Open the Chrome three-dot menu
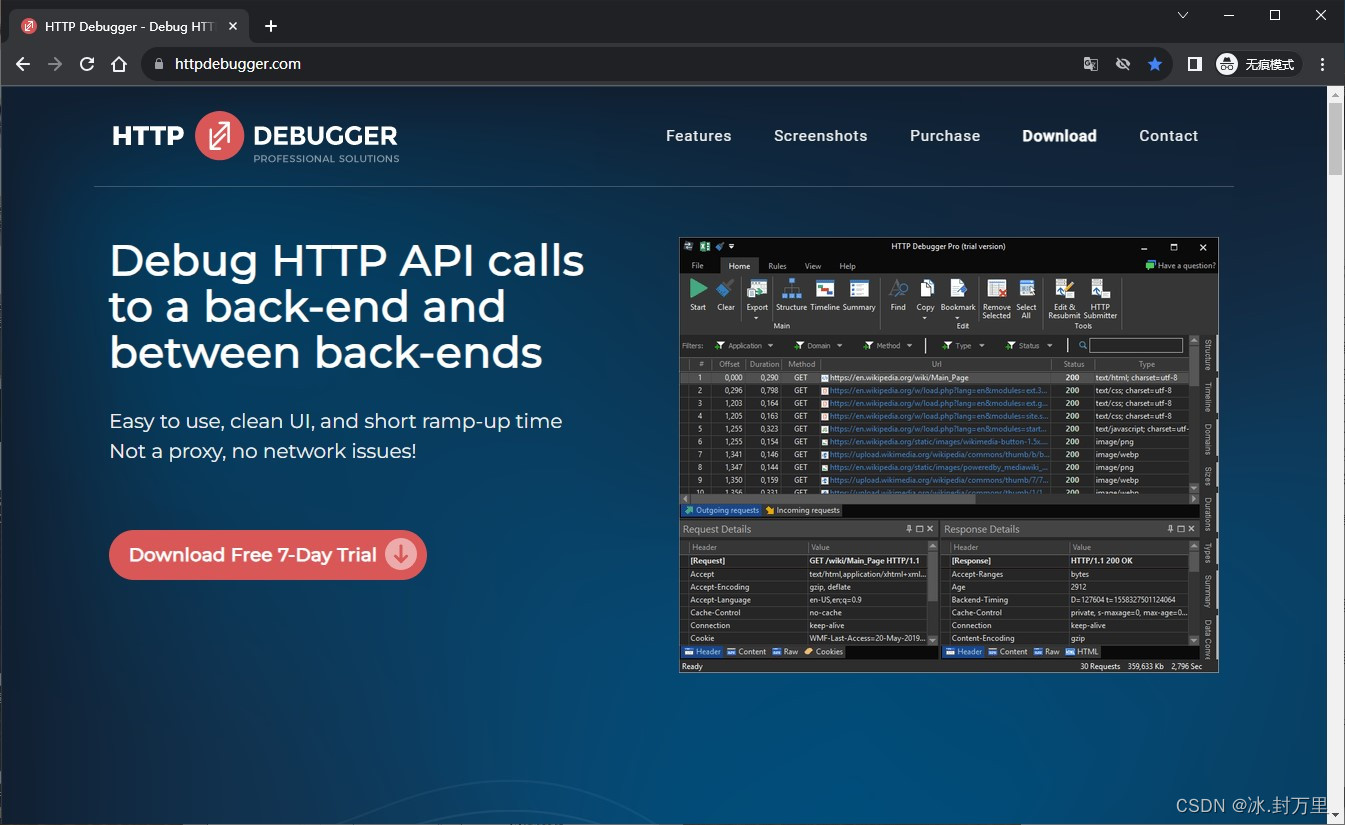The width and height of the screenshot is (1345, 825). point(1323,64)
